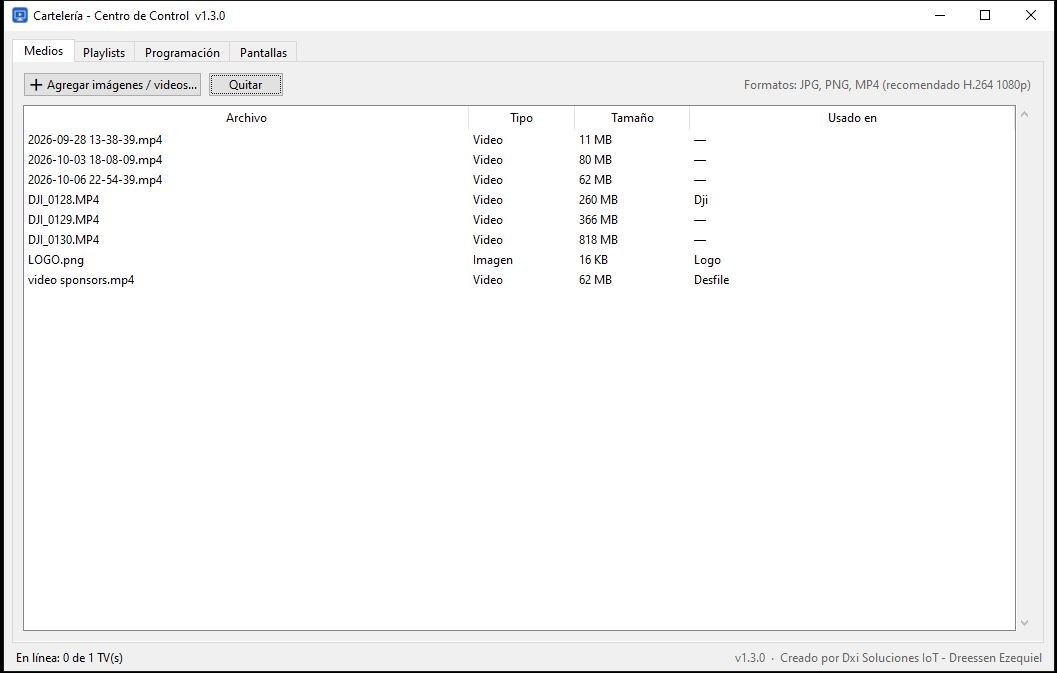Select the DJI_0129.MP4 row
Screen dimensions: 1057x673
coord(519,220)
